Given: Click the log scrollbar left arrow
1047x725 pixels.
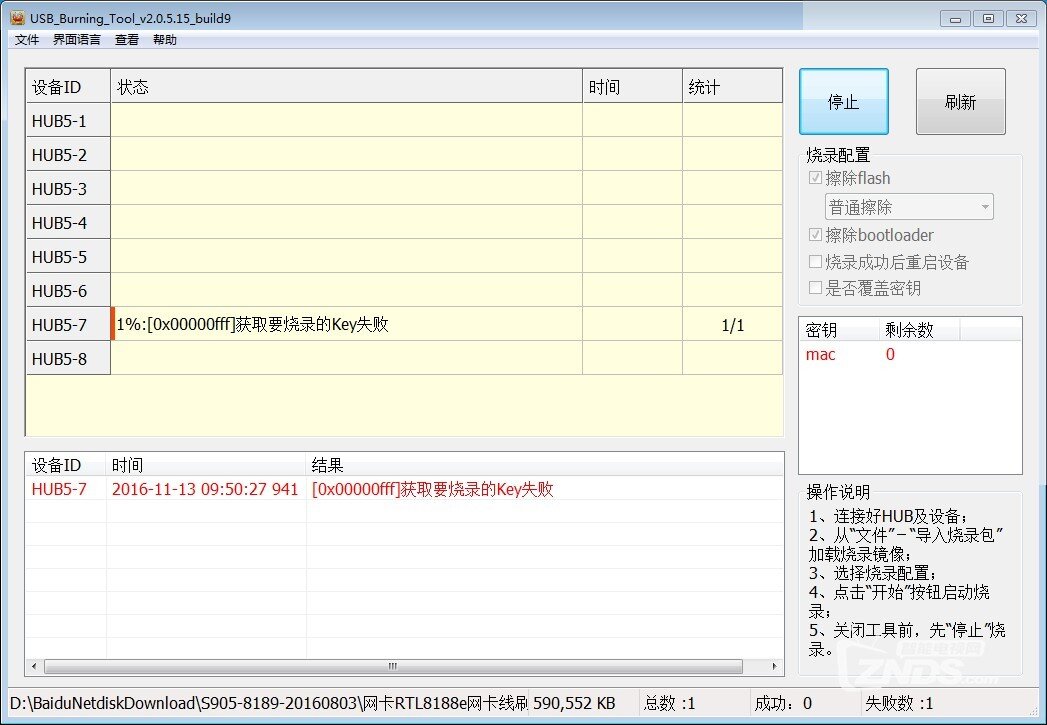Looking at the screenshot, I should (x=35, y=667).
